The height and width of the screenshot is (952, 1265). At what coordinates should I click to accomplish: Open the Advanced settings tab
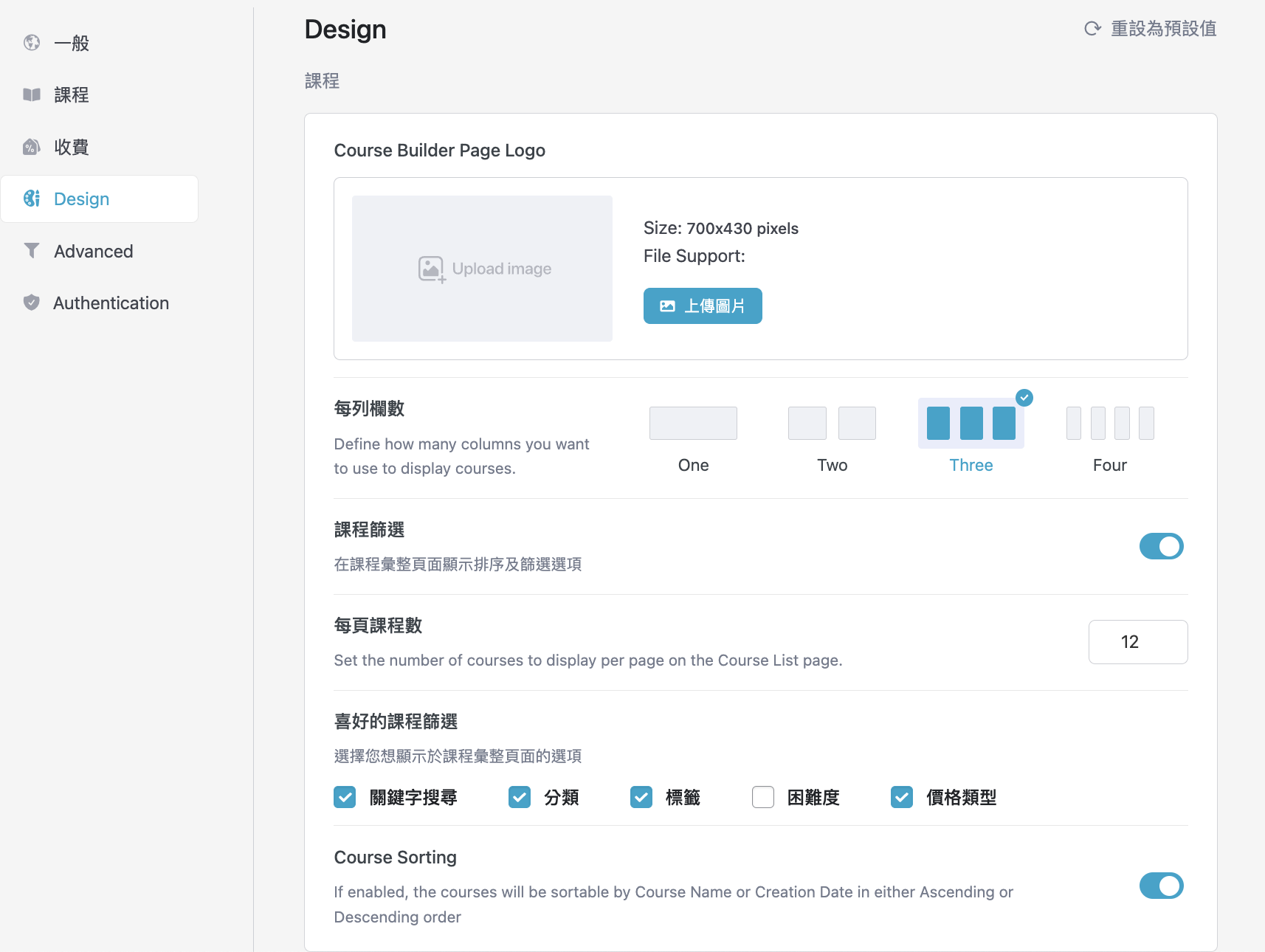click(x=93, y=251)
